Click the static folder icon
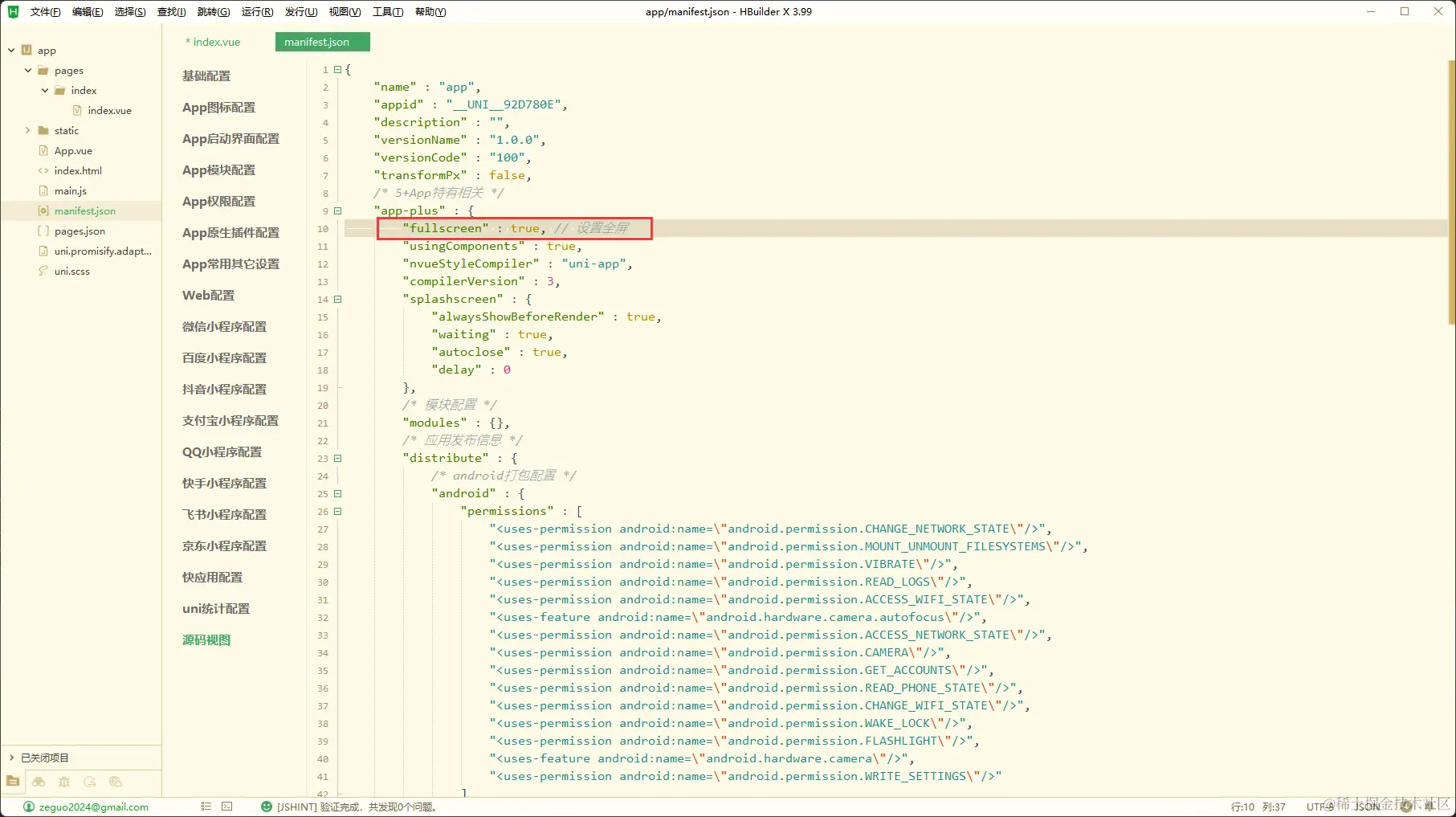The width and height of the screenshot is (1456, 817). pyautogui.click(x=43, y=131)
